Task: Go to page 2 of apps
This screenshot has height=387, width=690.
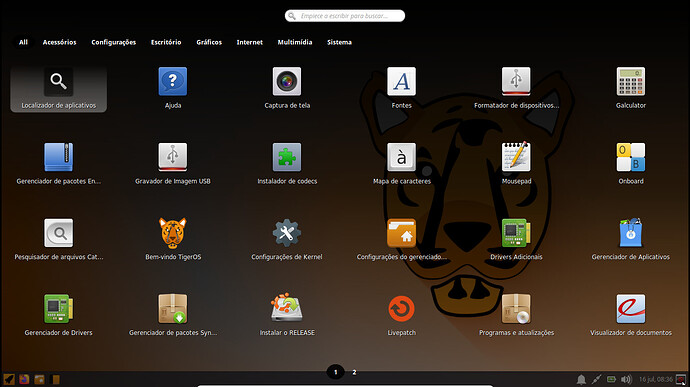Action: [354, 372]
